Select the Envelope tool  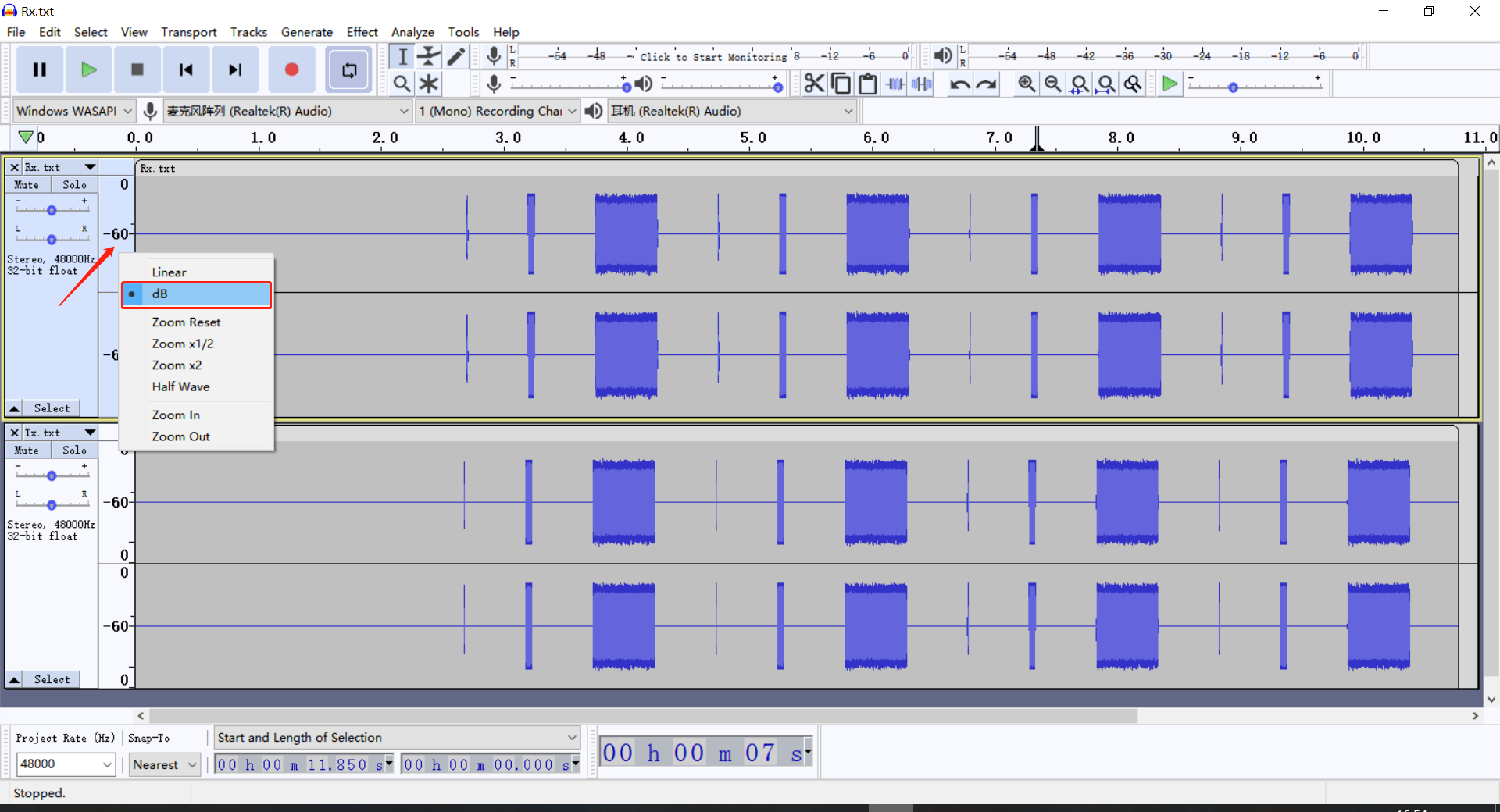click(429, 55)
